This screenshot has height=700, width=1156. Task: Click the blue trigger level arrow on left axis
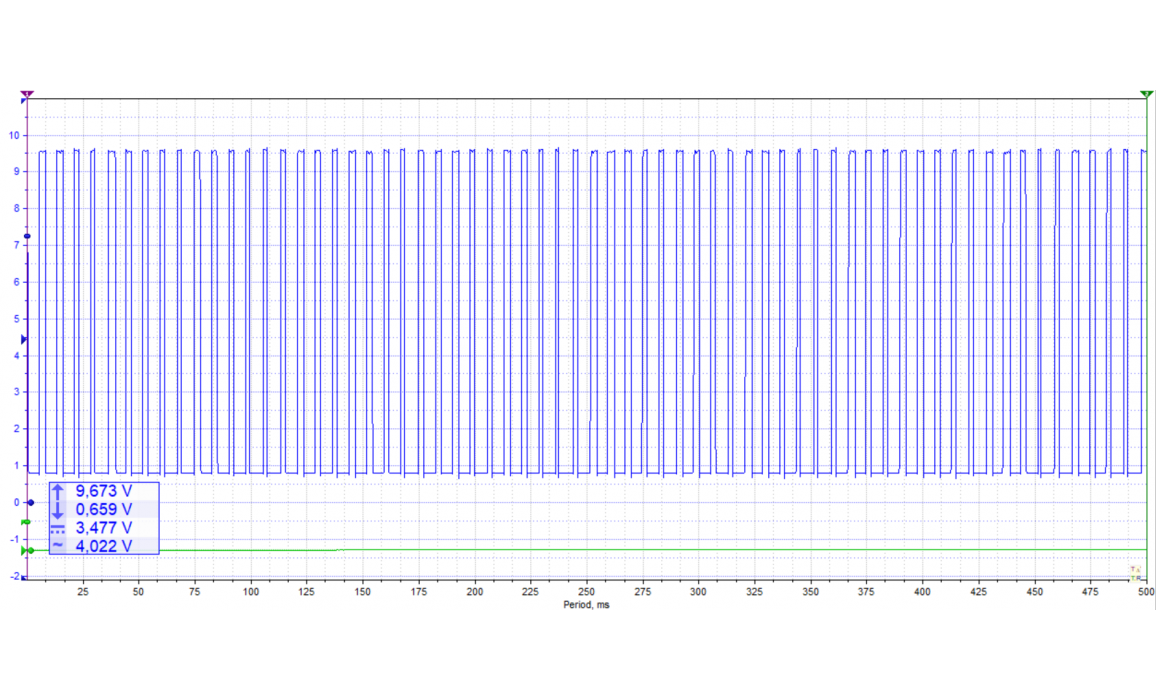(x=25, y=340)
